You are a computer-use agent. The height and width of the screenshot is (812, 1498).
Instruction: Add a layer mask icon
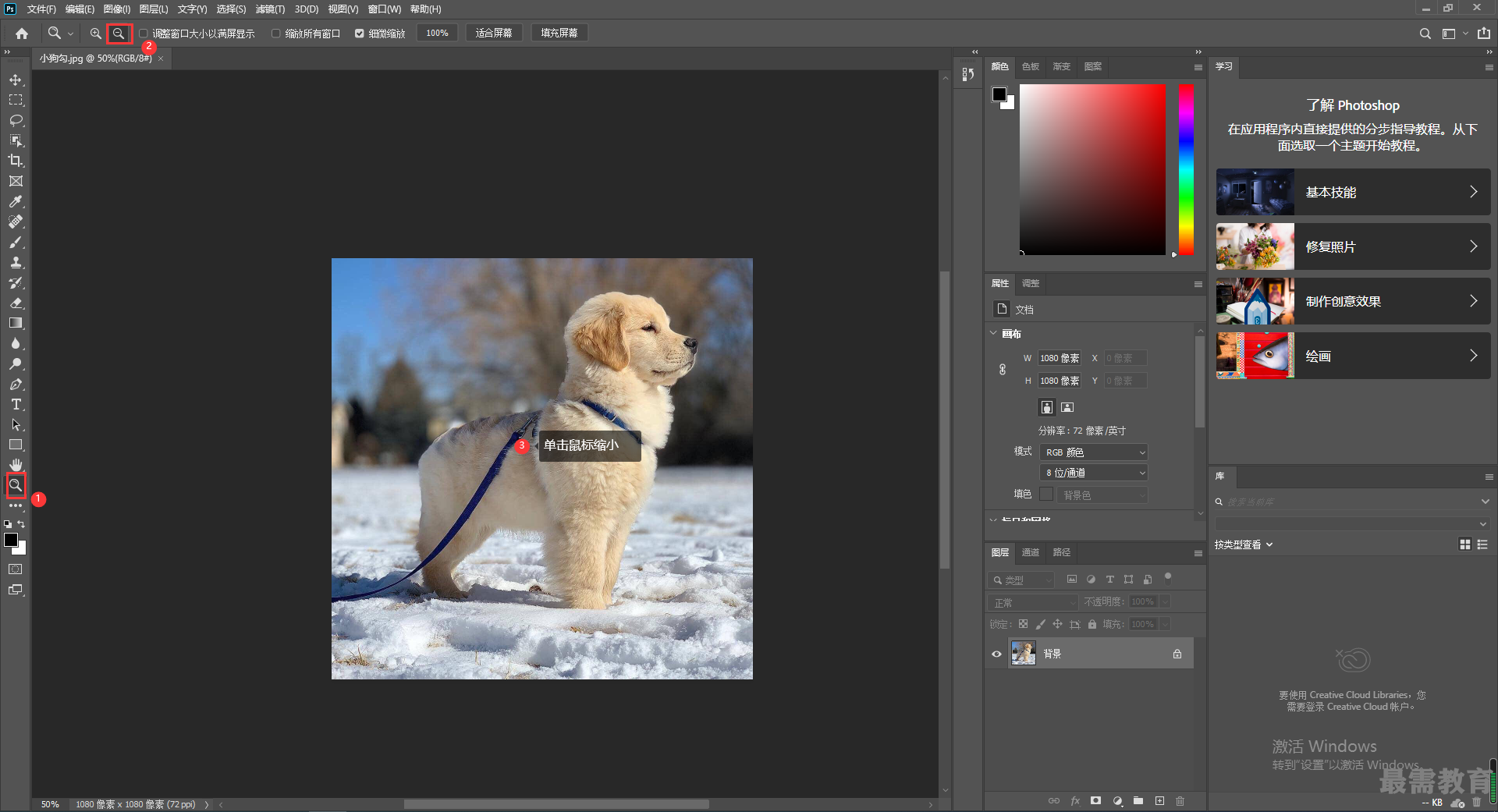click(x=1095, y=801)
